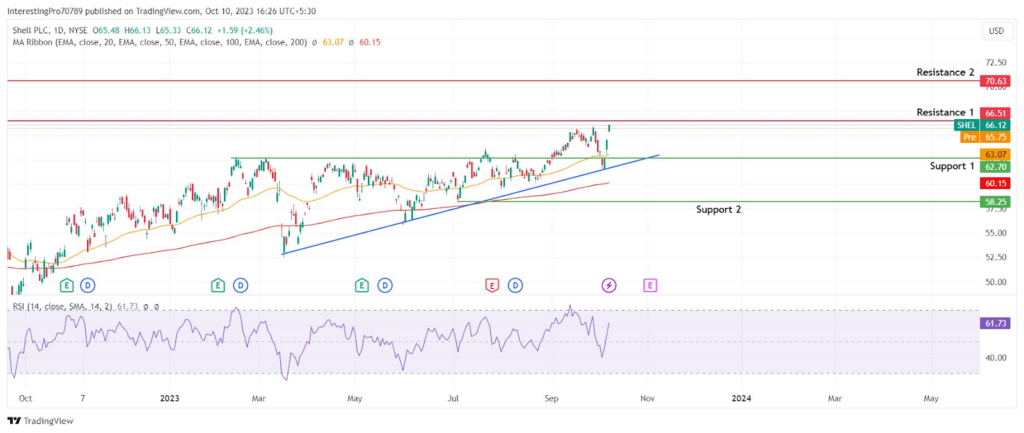
Task: Click the 66.51 red price label
Action: 995,113
